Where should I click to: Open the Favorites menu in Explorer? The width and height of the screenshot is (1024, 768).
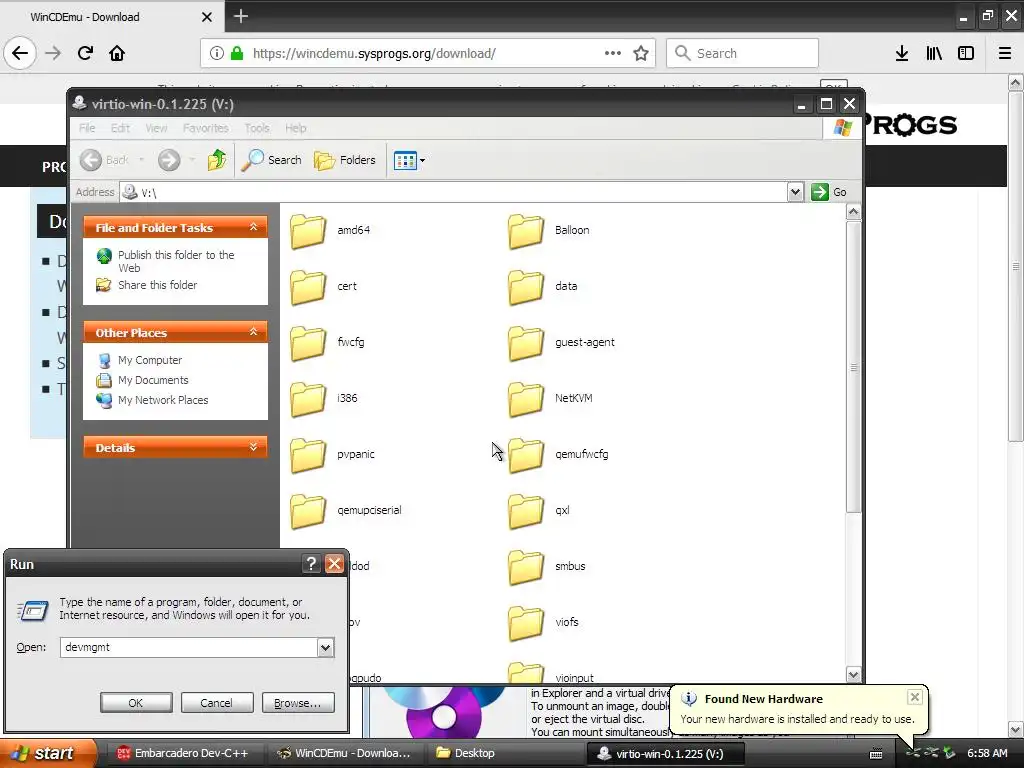click(x=206, y=128)
